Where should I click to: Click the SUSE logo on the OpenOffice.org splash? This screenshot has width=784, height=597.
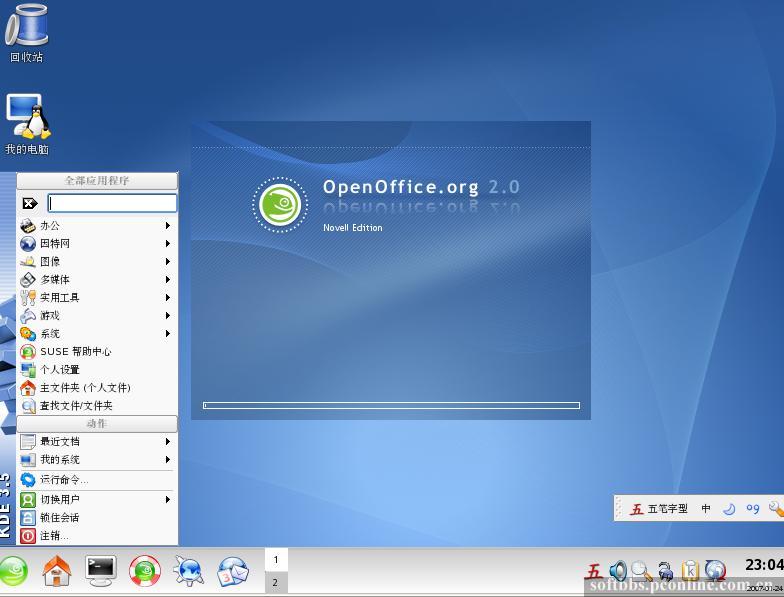click(280, 204)
